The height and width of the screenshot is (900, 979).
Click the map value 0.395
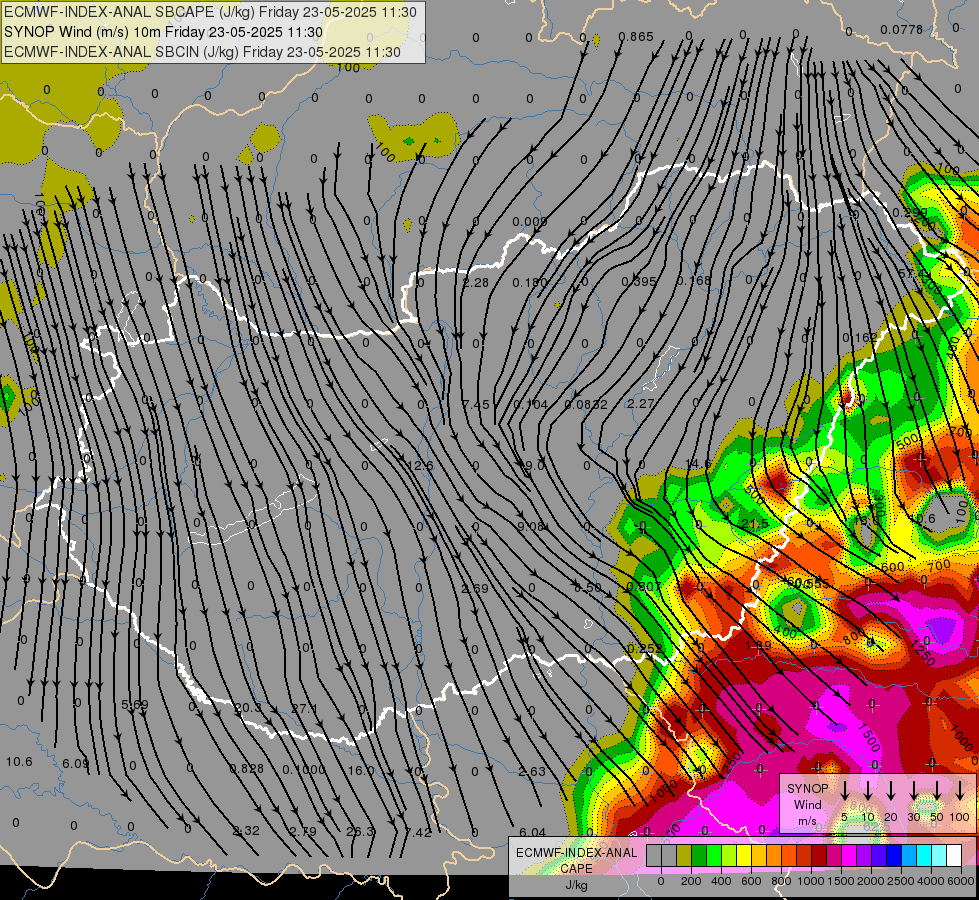coord(639,282)
